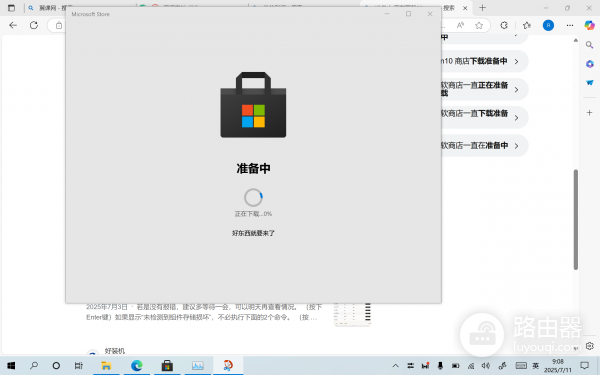Screen dimensions: 600x375
Task: Click the 正在下载...0% status text
Action: coord(253,214)
